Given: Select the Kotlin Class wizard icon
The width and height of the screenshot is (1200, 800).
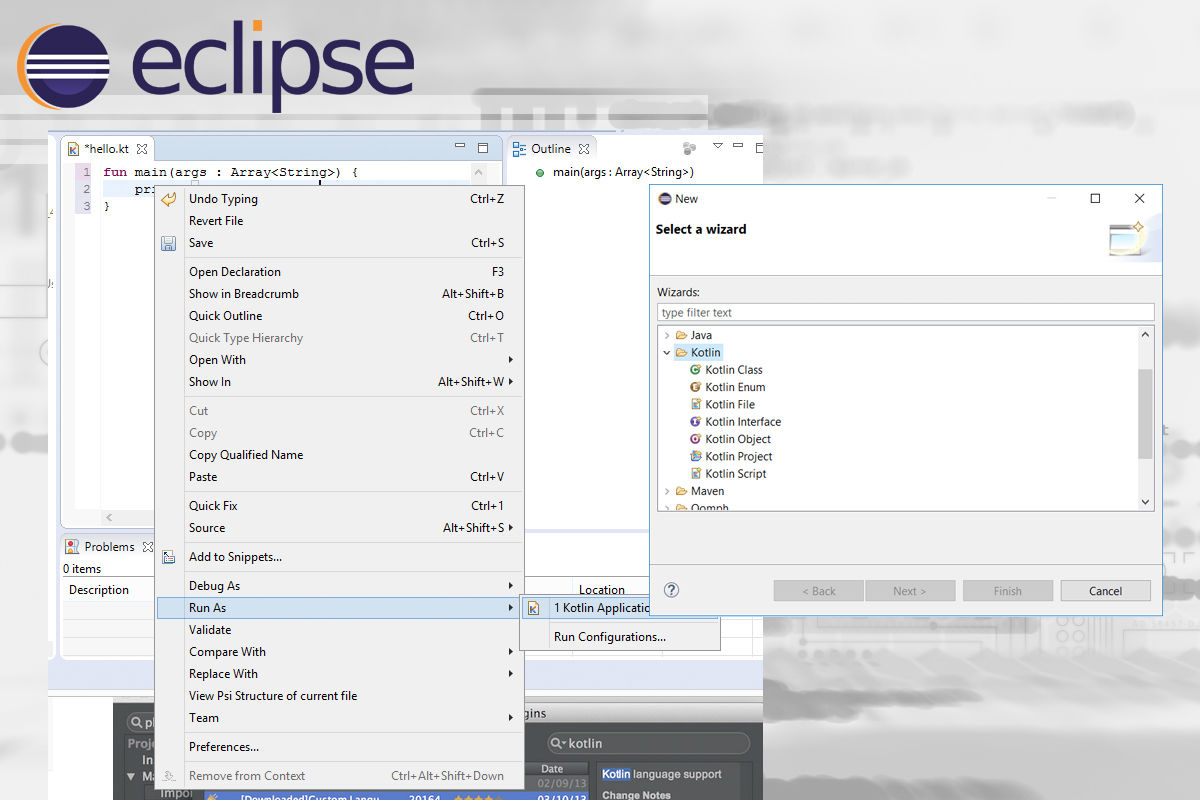Looking at the screenshot, I should tap(694, 369).
